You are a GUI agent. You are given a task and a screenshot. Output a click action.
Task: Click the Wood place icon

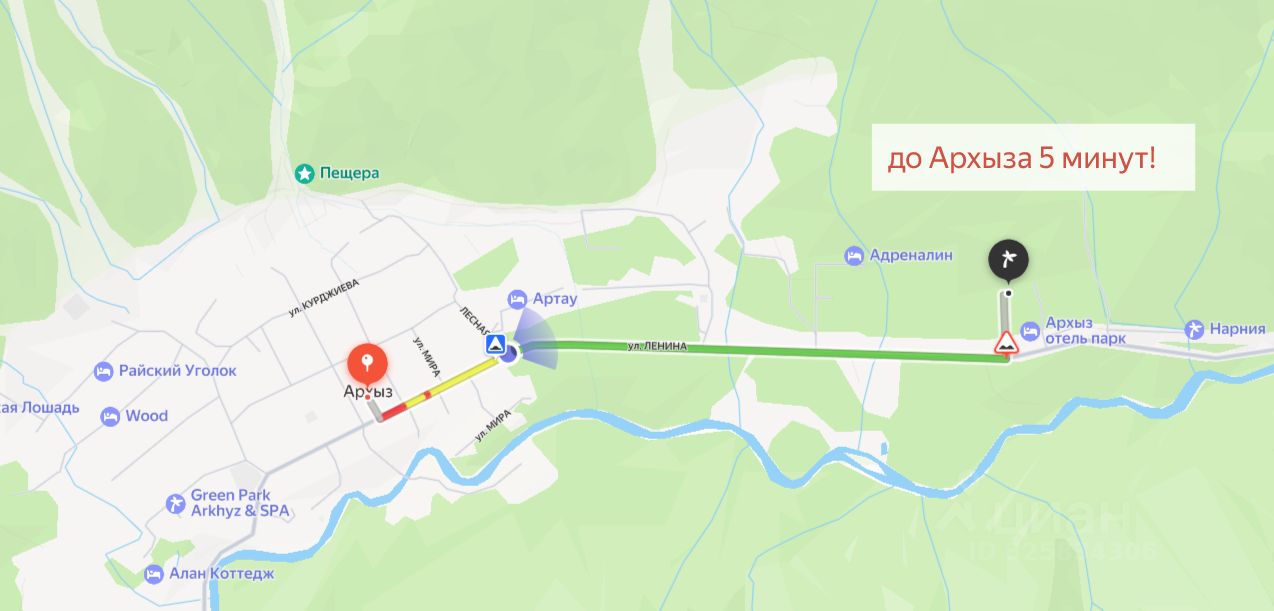point(110,416)
